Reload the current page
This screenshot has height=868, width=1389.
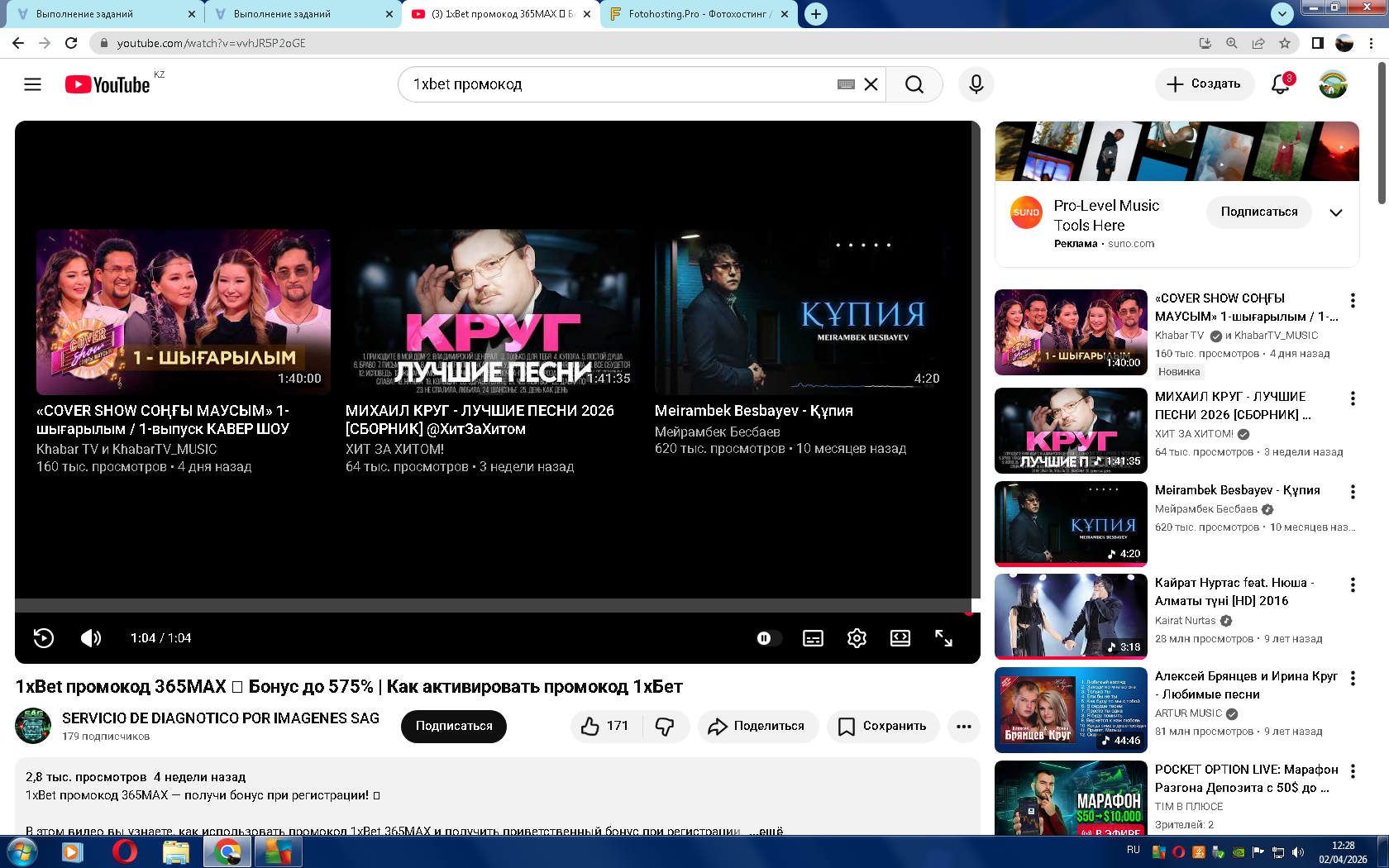tap(71, 43)
